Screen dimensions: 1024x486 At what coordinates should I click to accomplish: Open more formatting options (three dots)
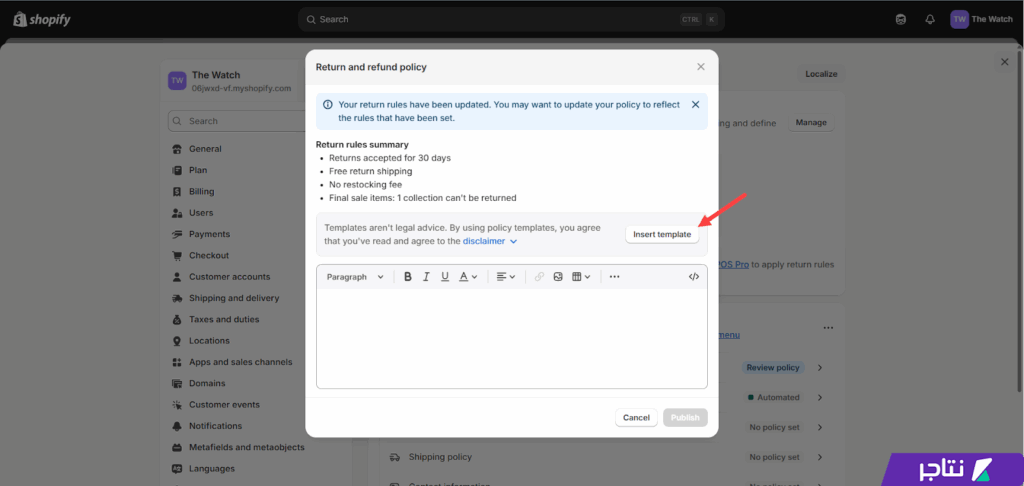[614, 277]
